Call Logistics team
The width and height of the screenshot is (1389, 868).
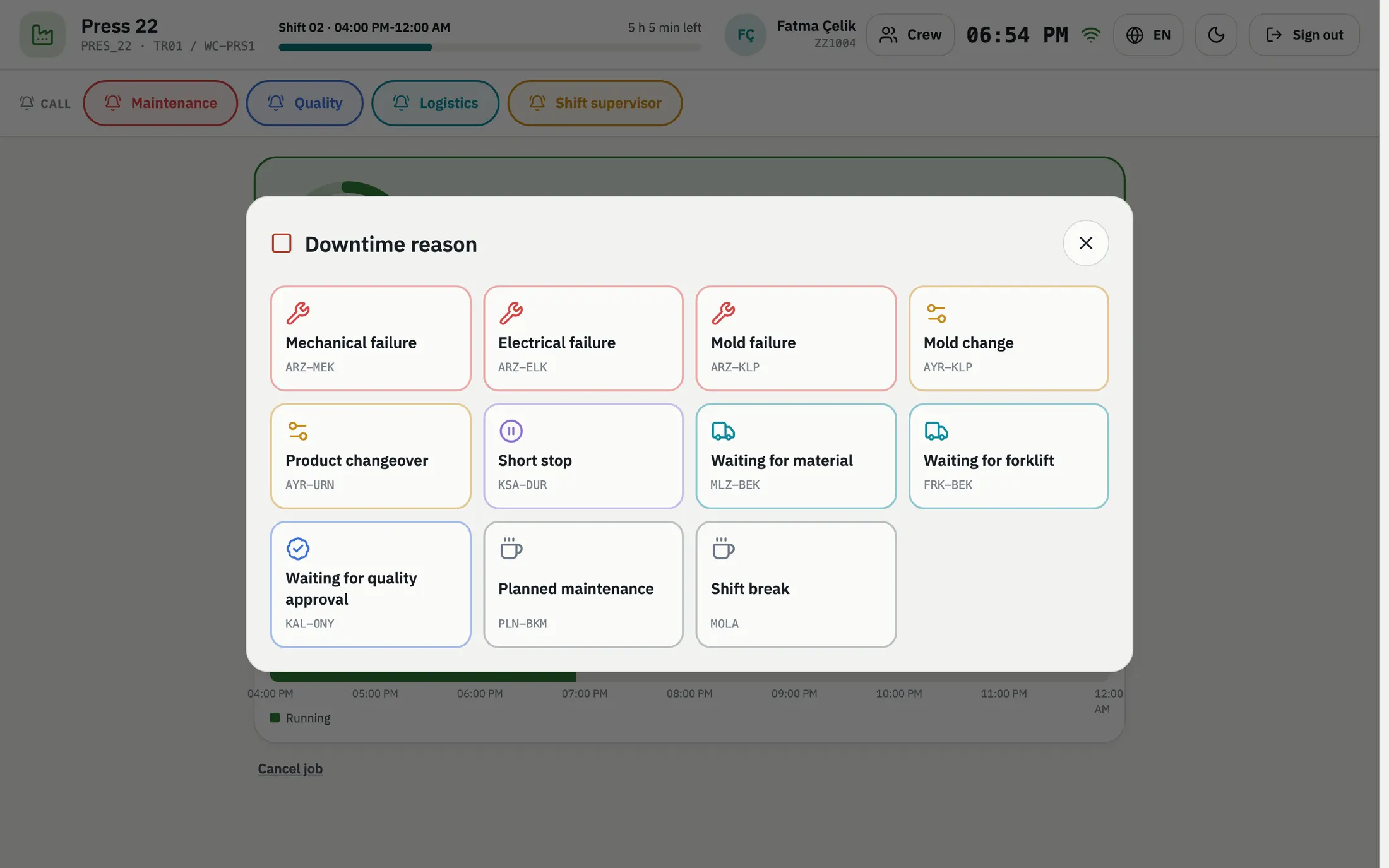(x=435, y=103)
